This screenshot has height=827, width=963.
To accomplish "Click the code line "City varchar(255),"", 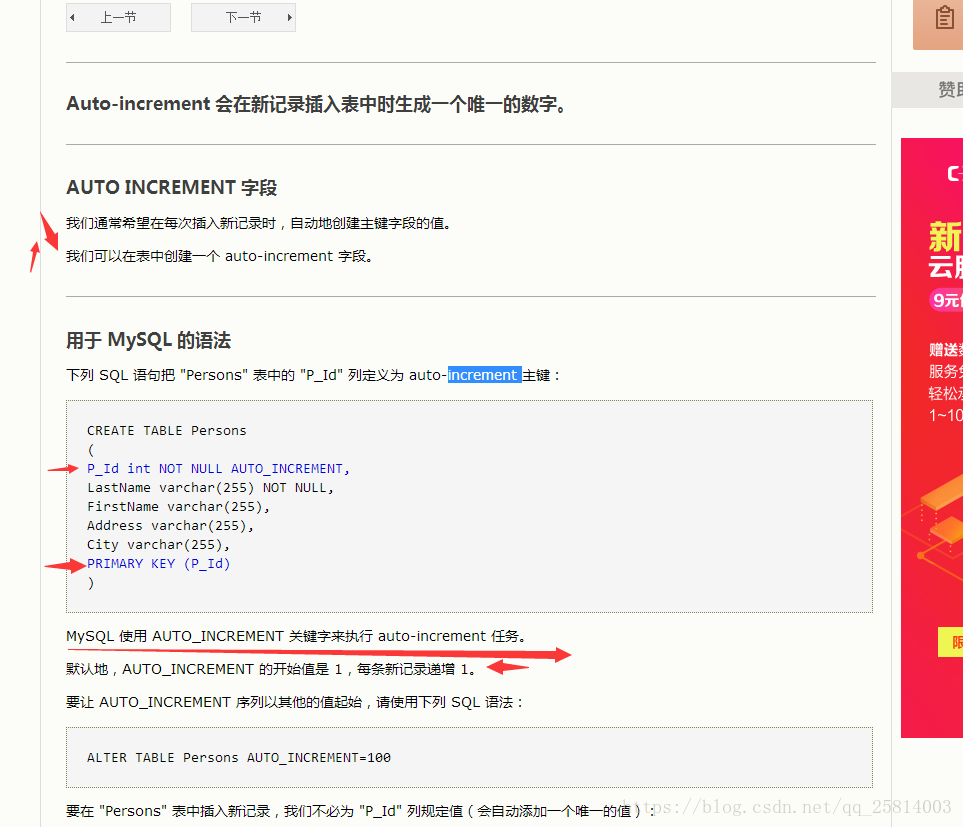I will click(x=158, y=545).
